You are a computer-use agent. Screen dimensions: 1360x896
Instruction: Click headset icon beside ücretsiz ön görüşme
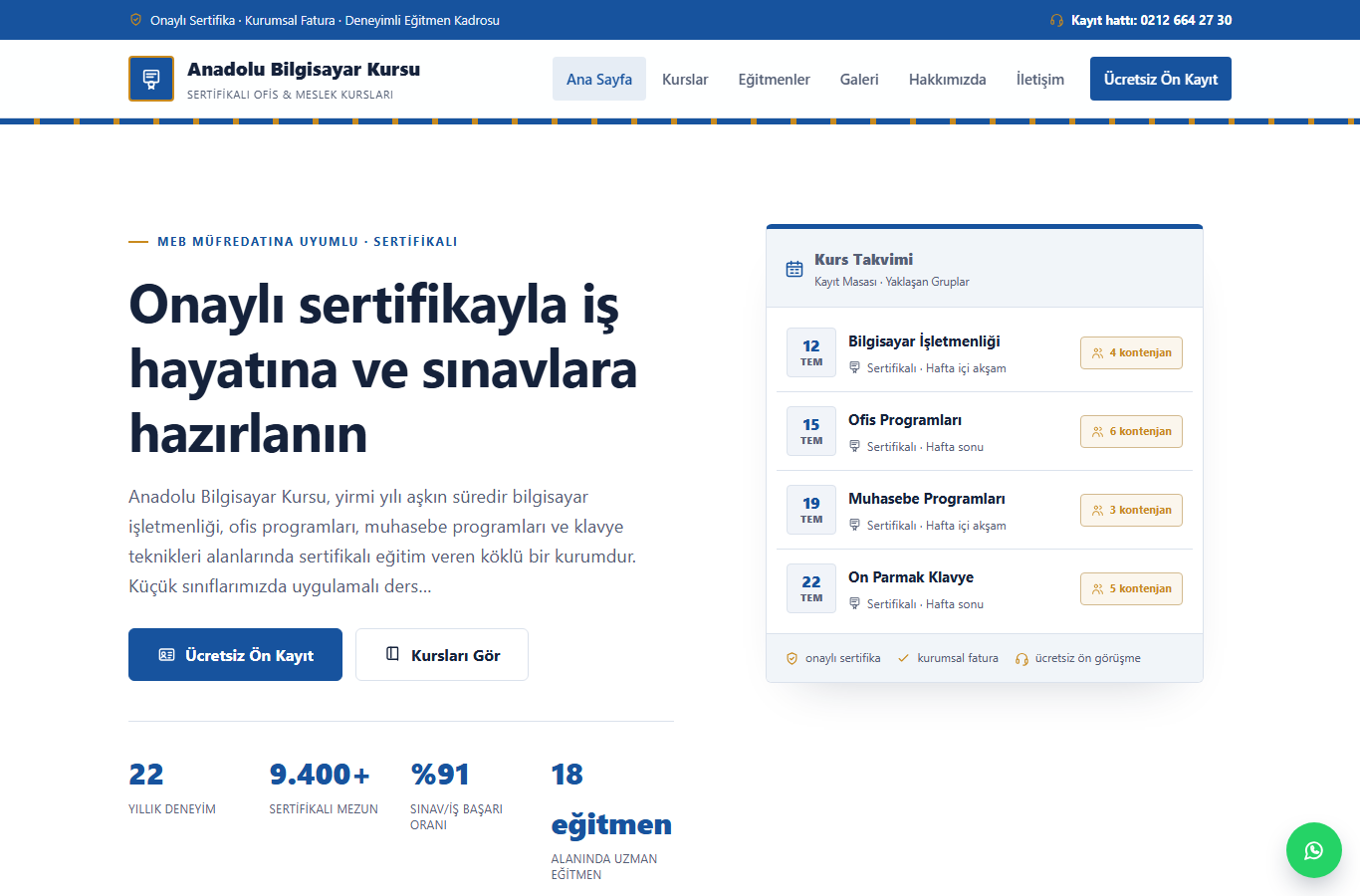1021,658
